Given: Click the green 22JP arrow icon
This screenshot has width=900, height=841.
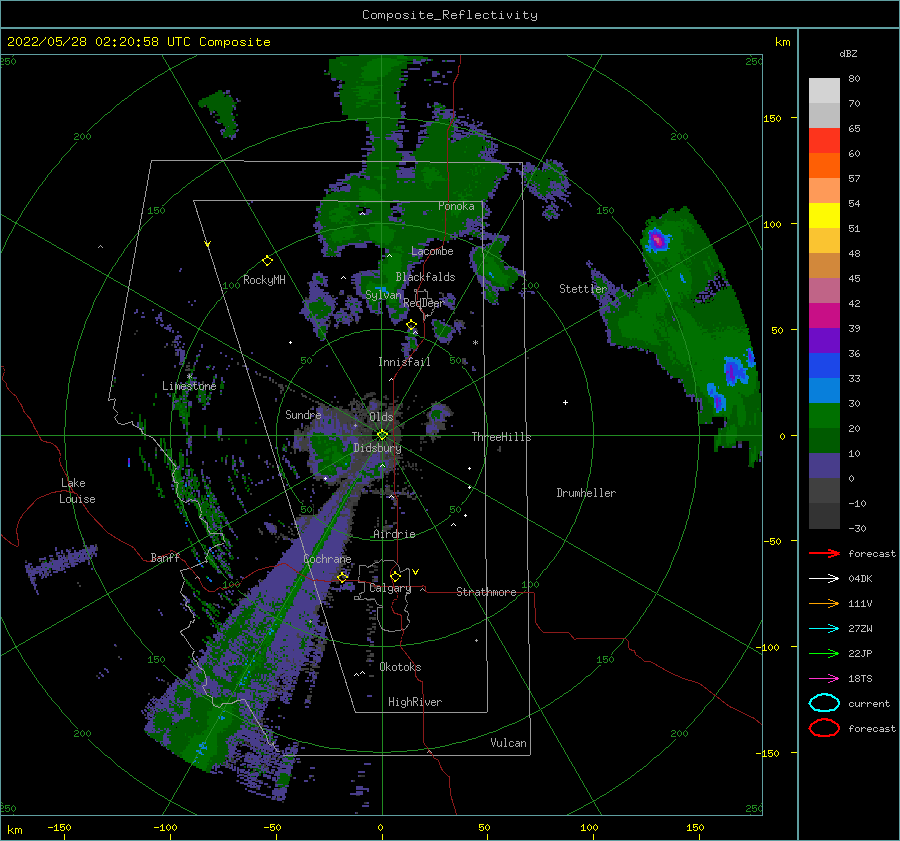Looking at the screenshot, I should pos(824,653).
